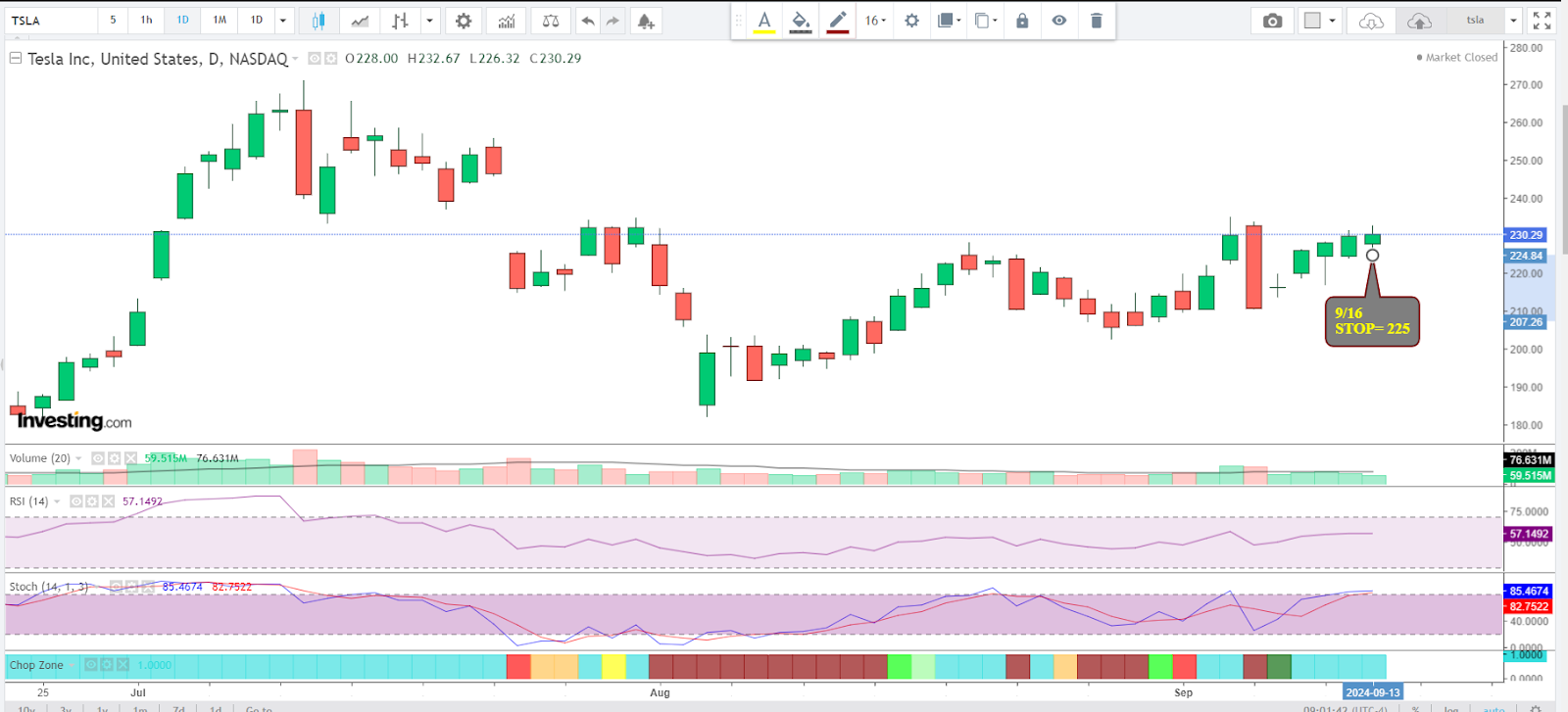The width and height of the screenshot is (1568, 712).
Task: Enter fullscreen mode
Action: pos(1542,21)
